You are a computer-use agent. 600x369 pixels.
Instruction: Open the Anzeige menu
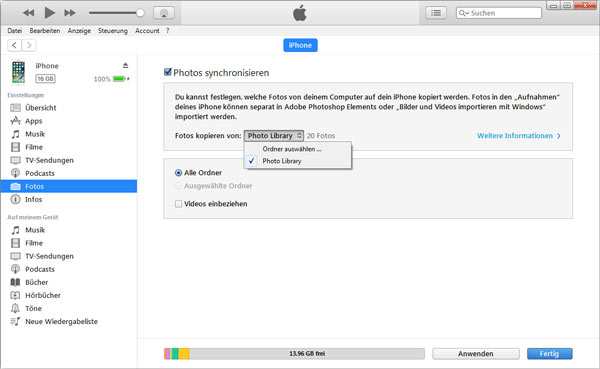[79, 31]
